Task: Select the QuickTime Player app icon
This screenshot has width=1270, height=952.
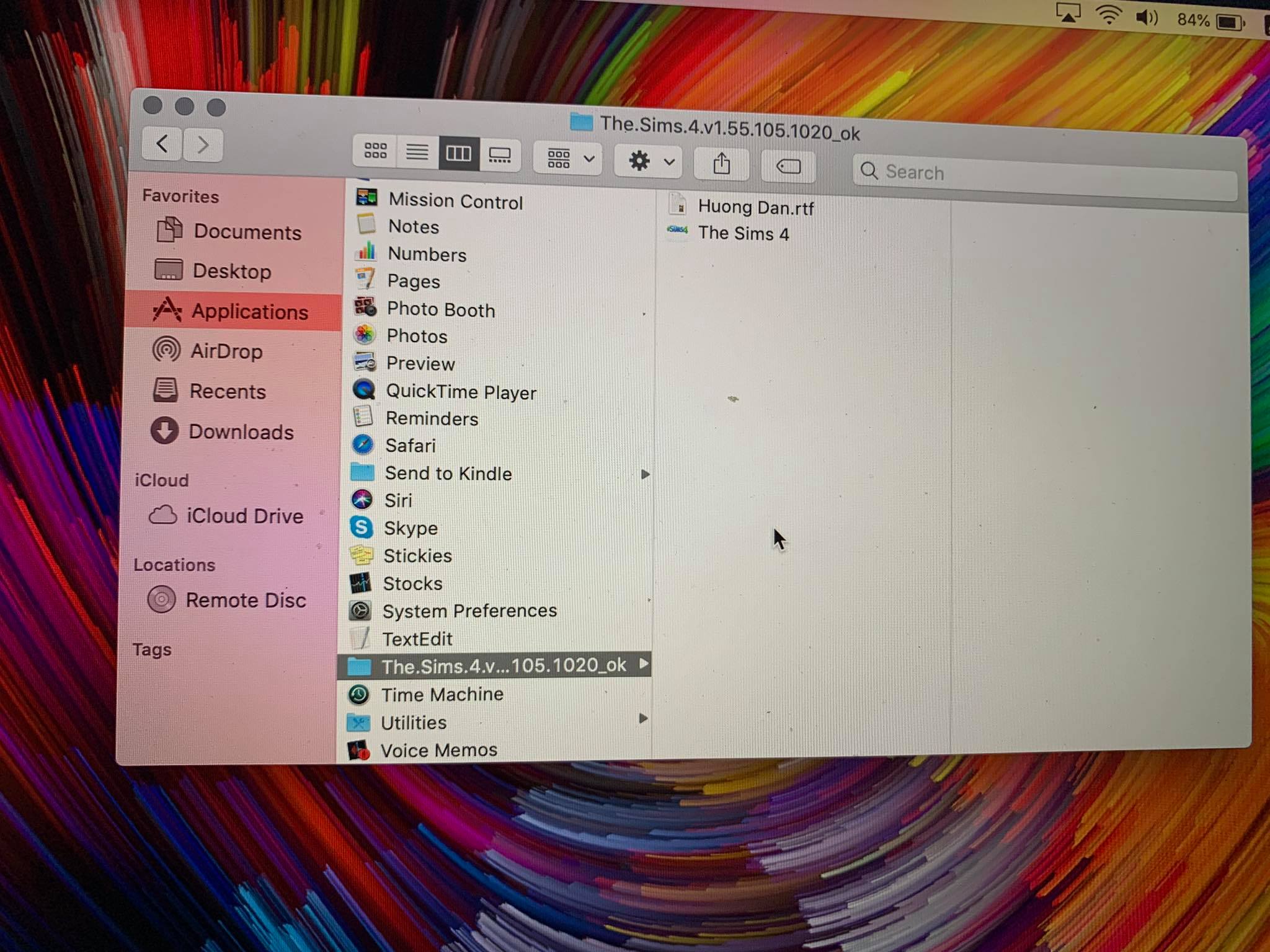Action: pos(364,389)
